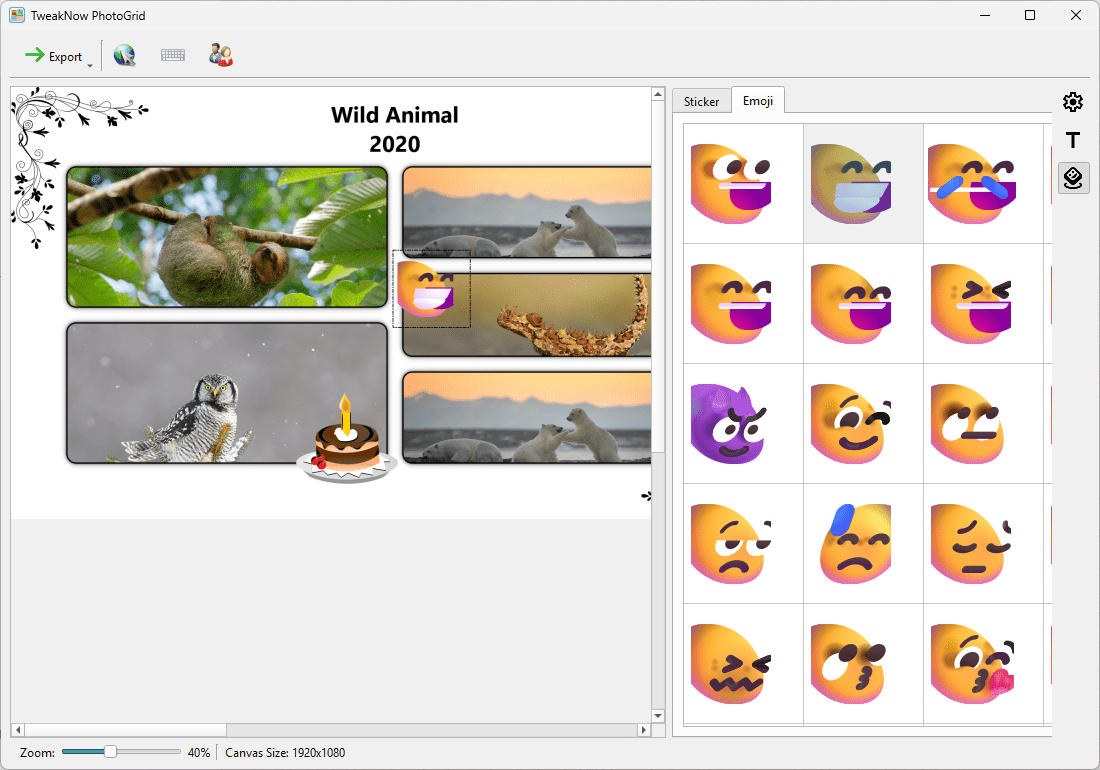Select the Wild Animal 2020 title text
1100x770 pixels.
[395, 129]
